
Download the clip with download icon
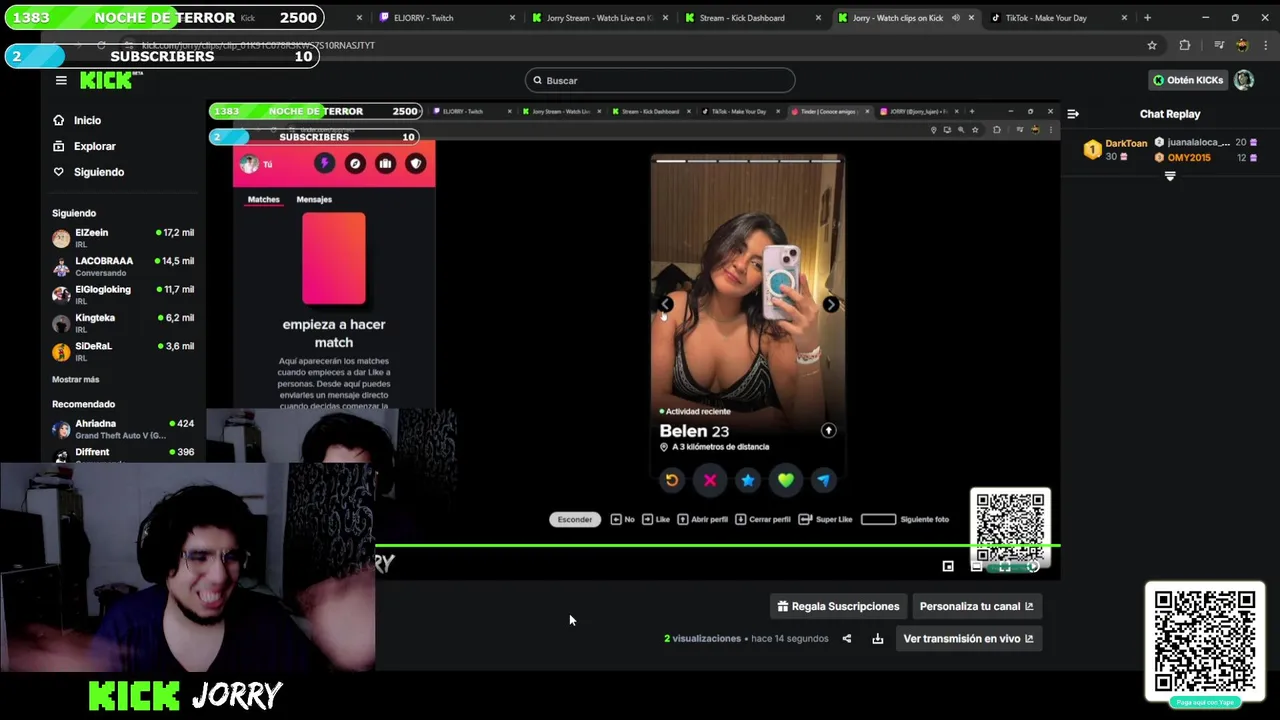click(878, 639)
